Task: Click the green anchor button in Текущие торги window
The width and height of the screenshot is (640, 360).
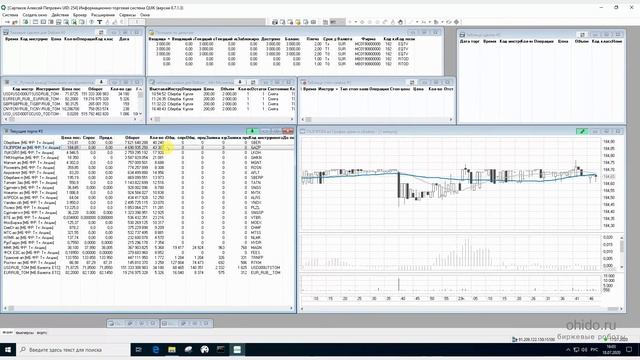Action: [252, 131]
